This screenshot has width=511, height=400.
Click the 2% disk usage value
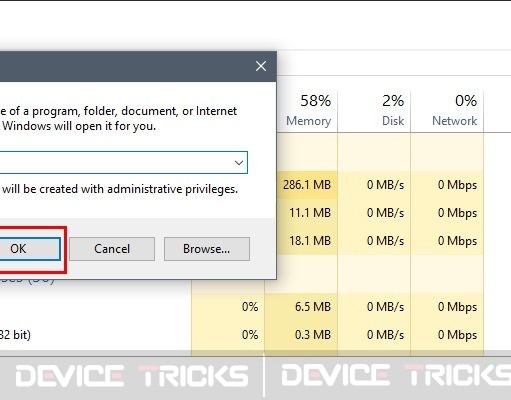point(393,101)
